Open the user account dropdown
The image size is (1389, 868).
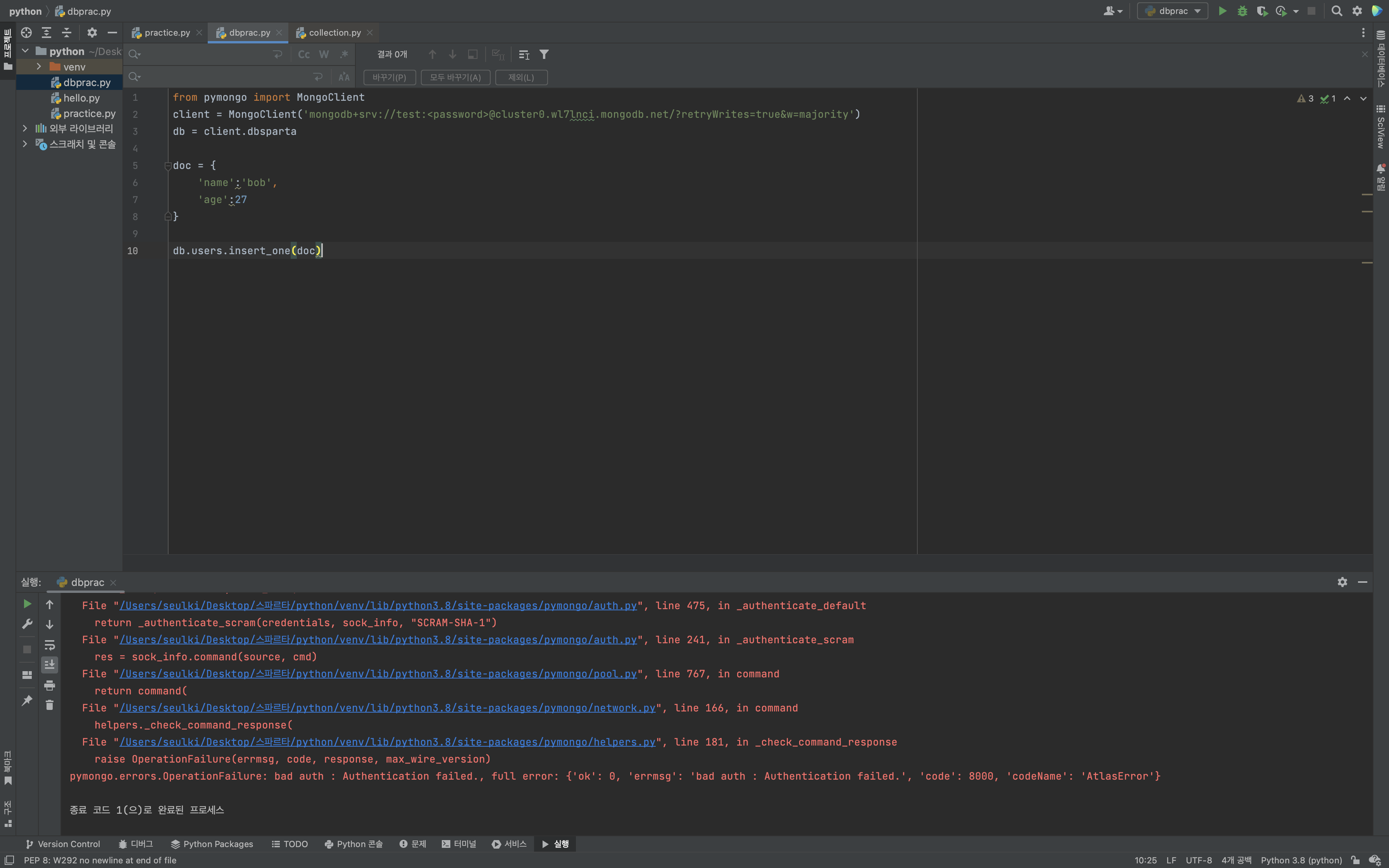pos(1112,11)
